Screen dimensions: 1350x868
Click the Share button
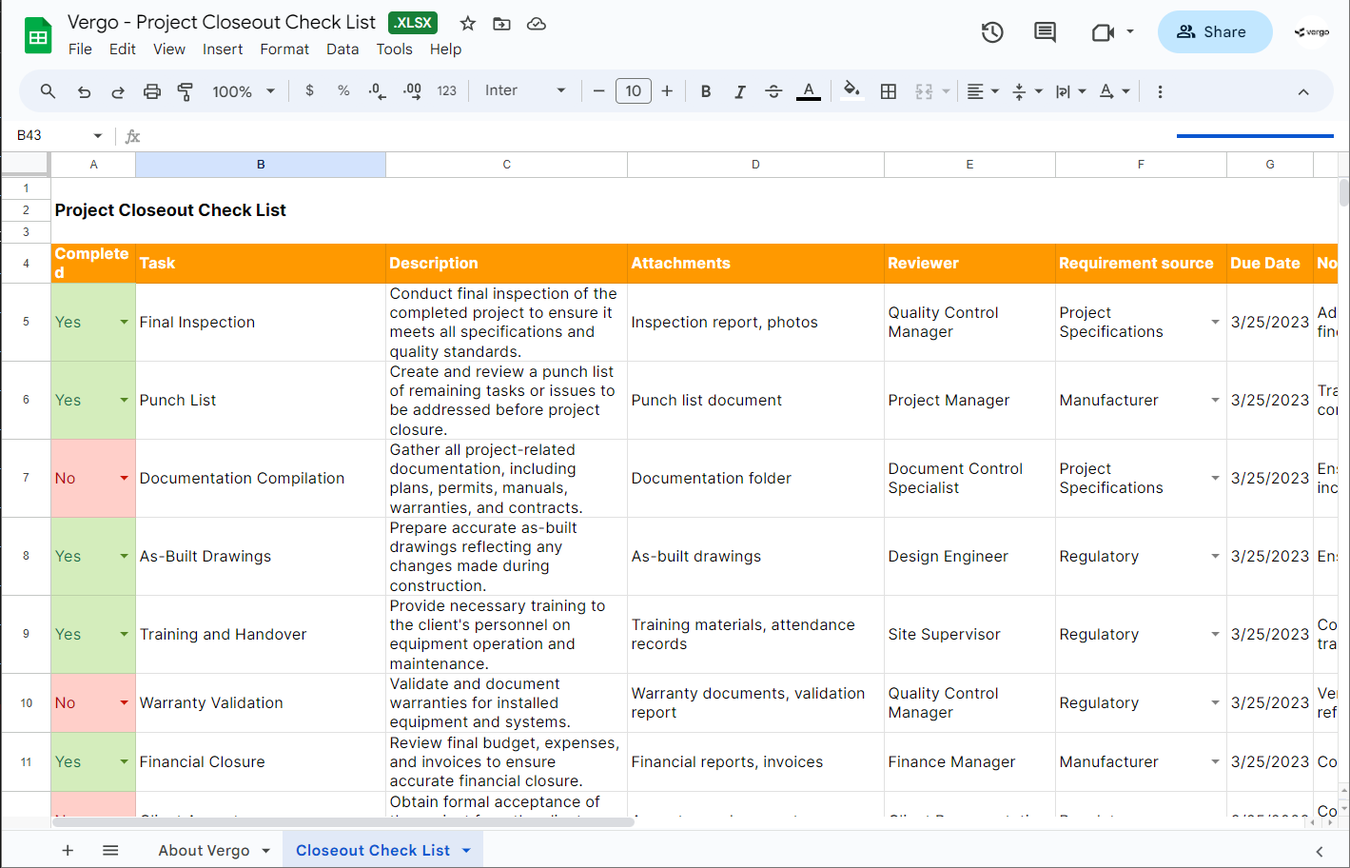pos(1214,31)
